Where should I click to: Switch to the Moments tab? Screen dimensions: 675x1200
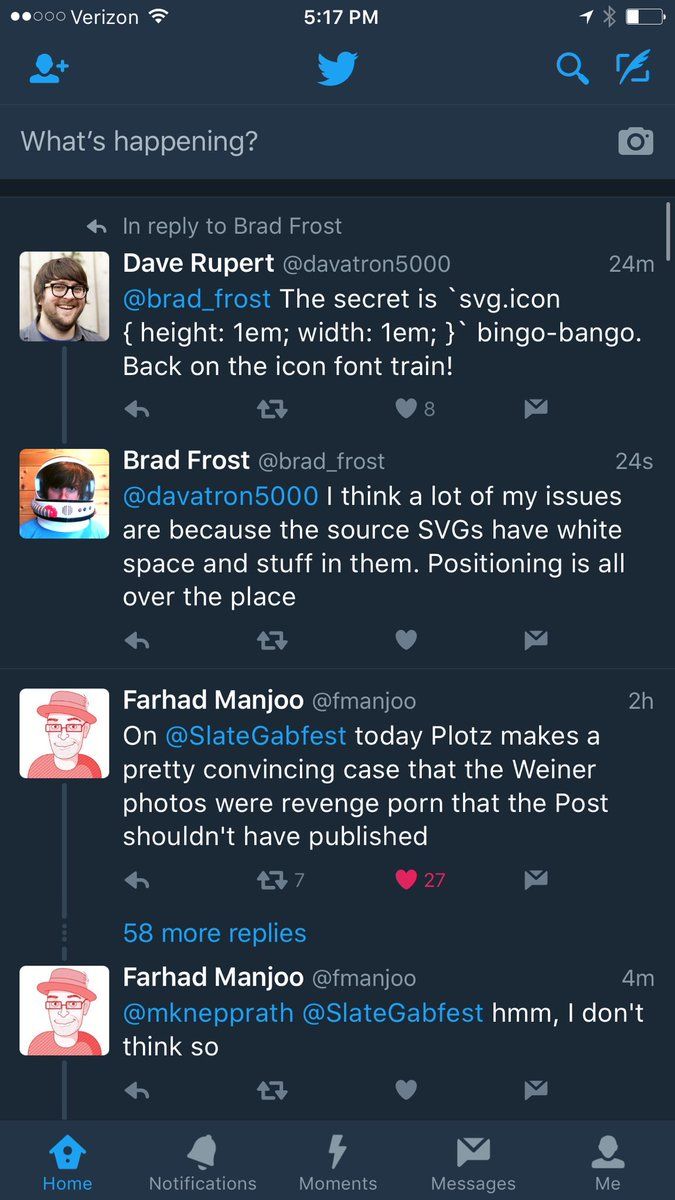pyautogui.click(x=338, y=1163)
